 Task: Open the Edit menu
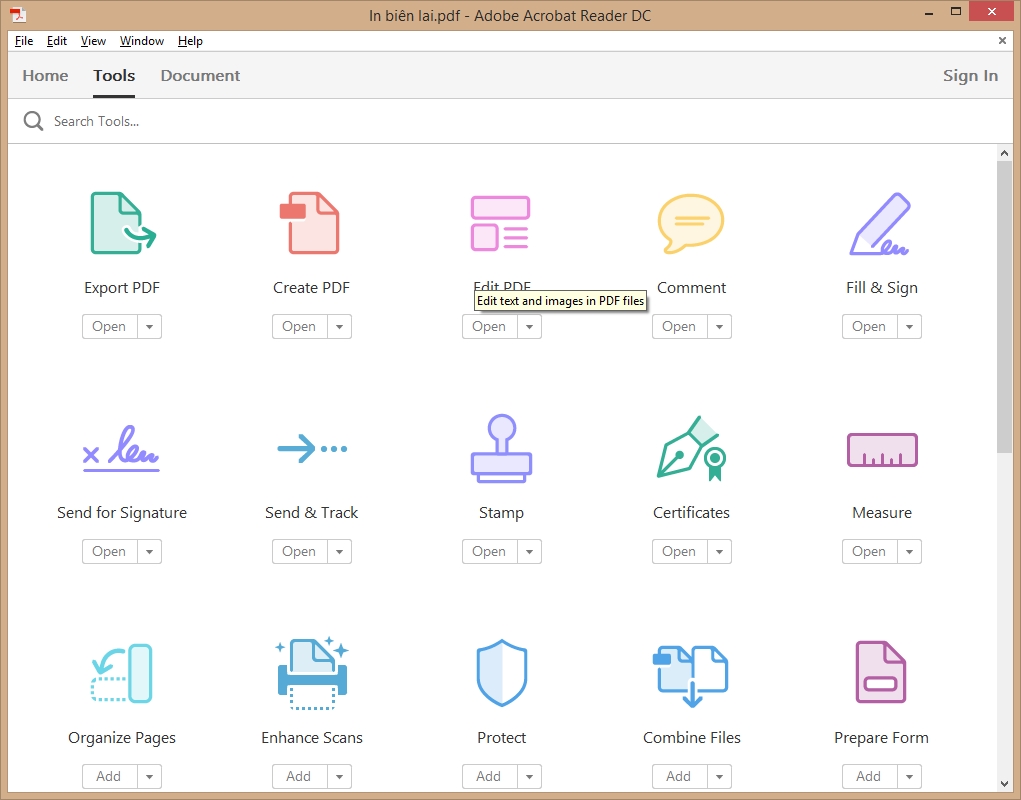(x=57, y=41)
